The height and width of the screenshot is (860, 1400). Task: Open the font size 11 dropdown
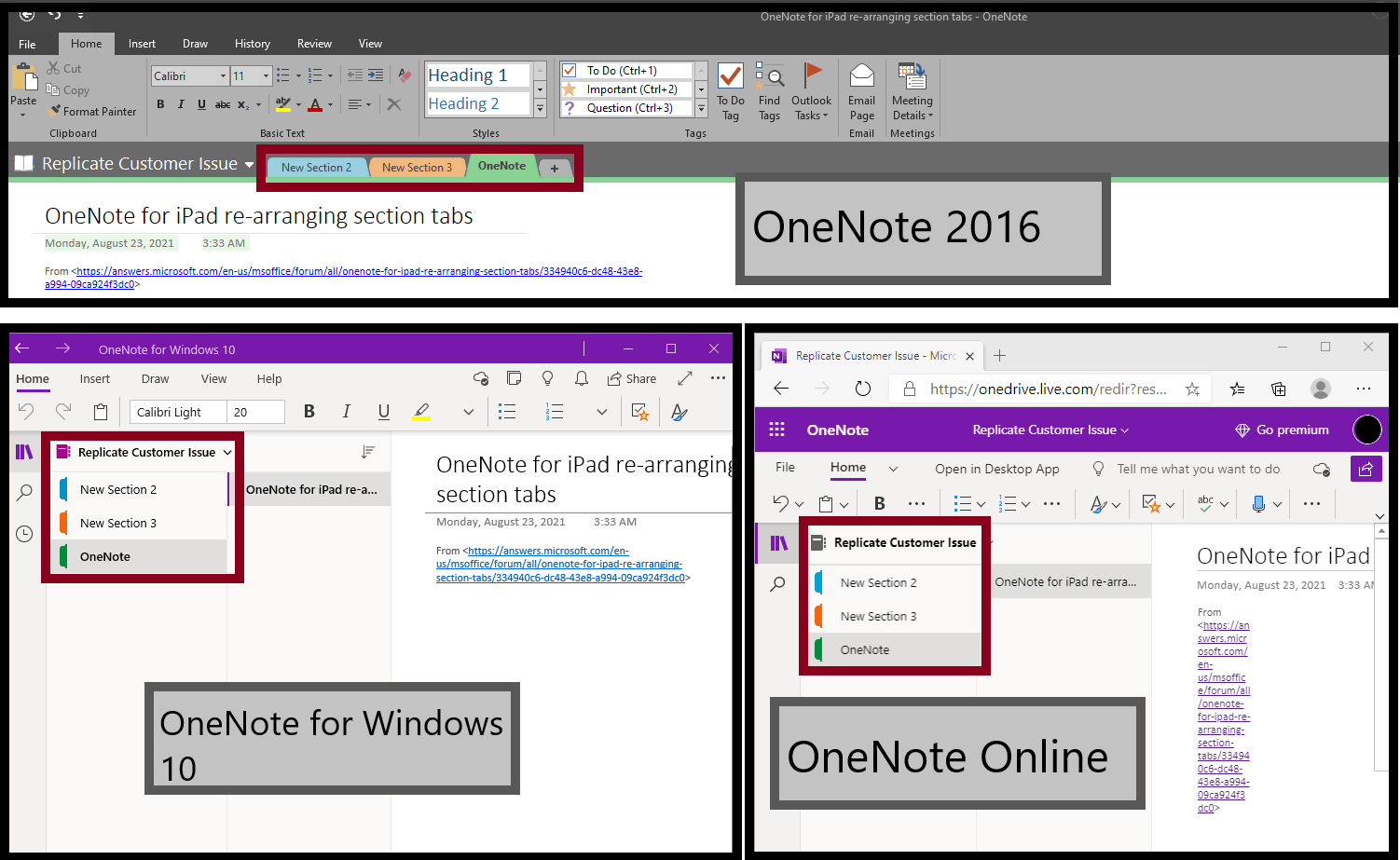(x=266, y=76)
